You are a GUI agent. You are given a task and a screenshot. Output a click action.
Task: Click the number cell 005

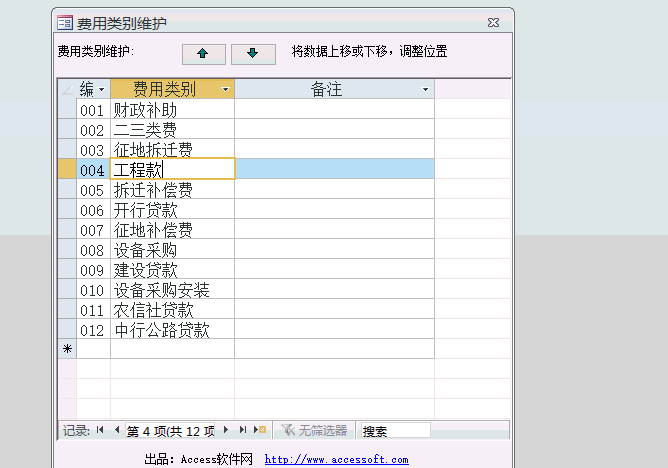[93, 189]
